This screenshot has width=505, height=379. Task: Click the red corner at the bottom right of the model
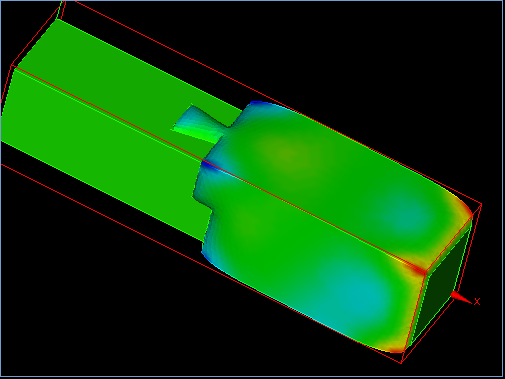pyautogui.click(x=397, y=349)
